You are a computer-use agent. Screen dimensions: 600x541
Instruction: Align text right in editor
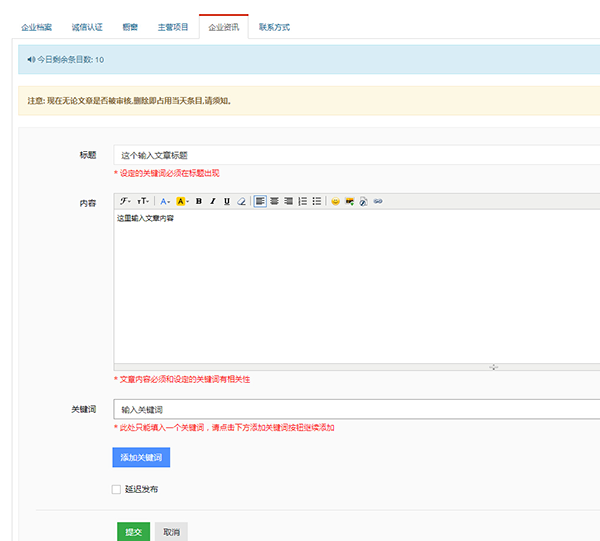click(x=289, y=201)
